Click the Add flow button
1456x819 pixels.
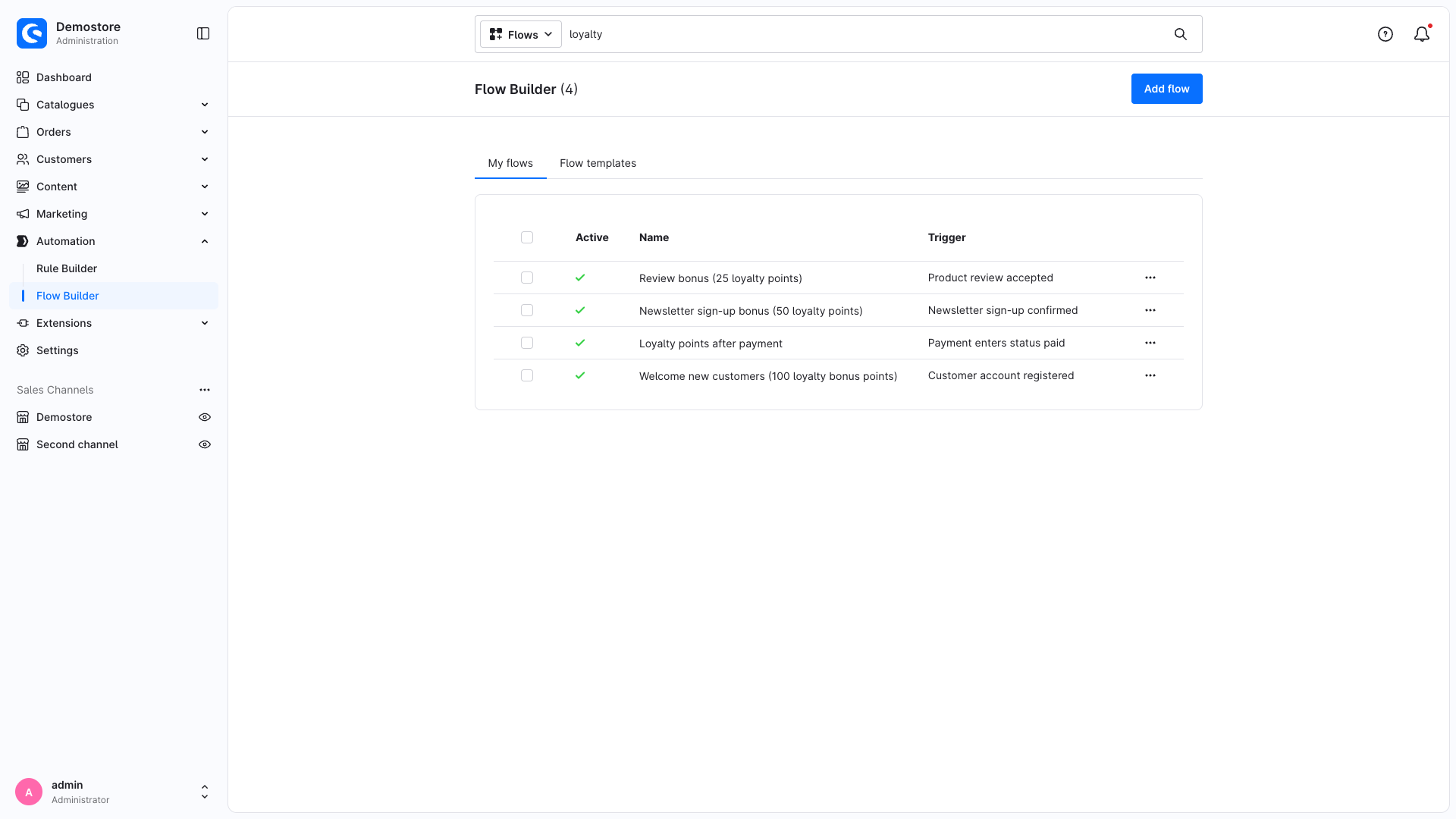[x=1166, y=89]
